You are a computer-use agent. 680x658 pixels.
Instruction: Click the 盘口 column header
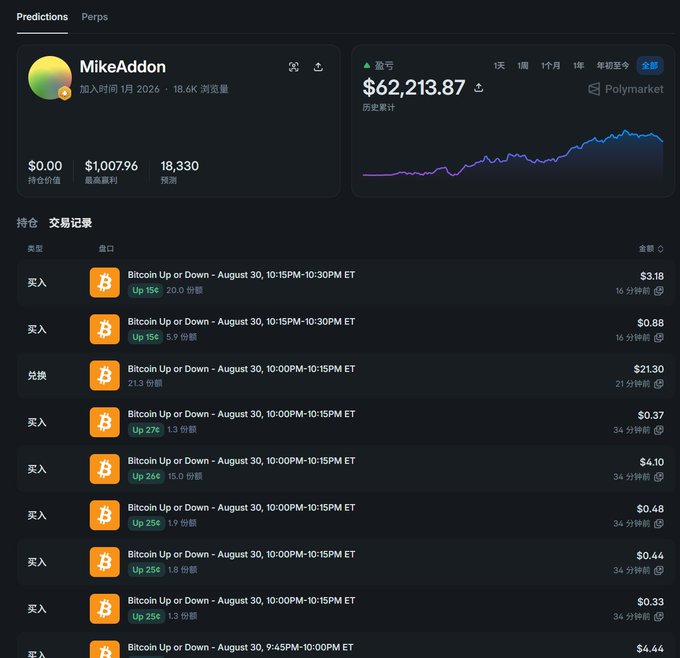pyautogui.click(x=106, y=249)
